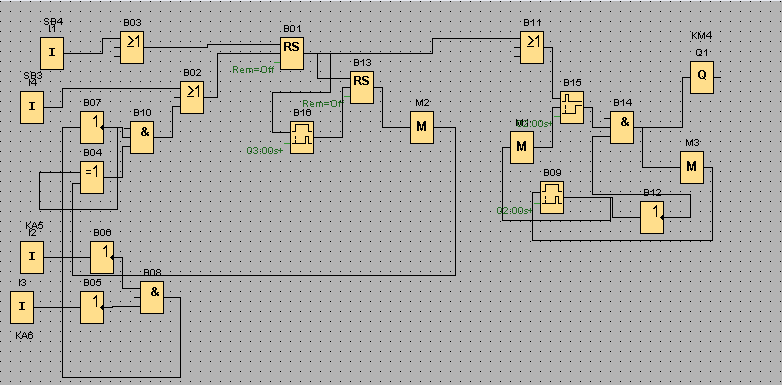
Task: Select the B03 OR gate block
Action: 132,47
